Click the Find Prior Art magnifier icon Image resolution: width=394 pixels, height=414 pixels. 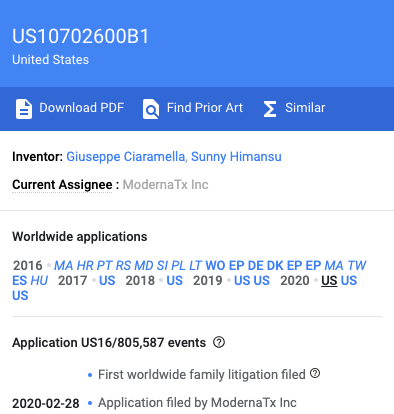pos(151,109)
